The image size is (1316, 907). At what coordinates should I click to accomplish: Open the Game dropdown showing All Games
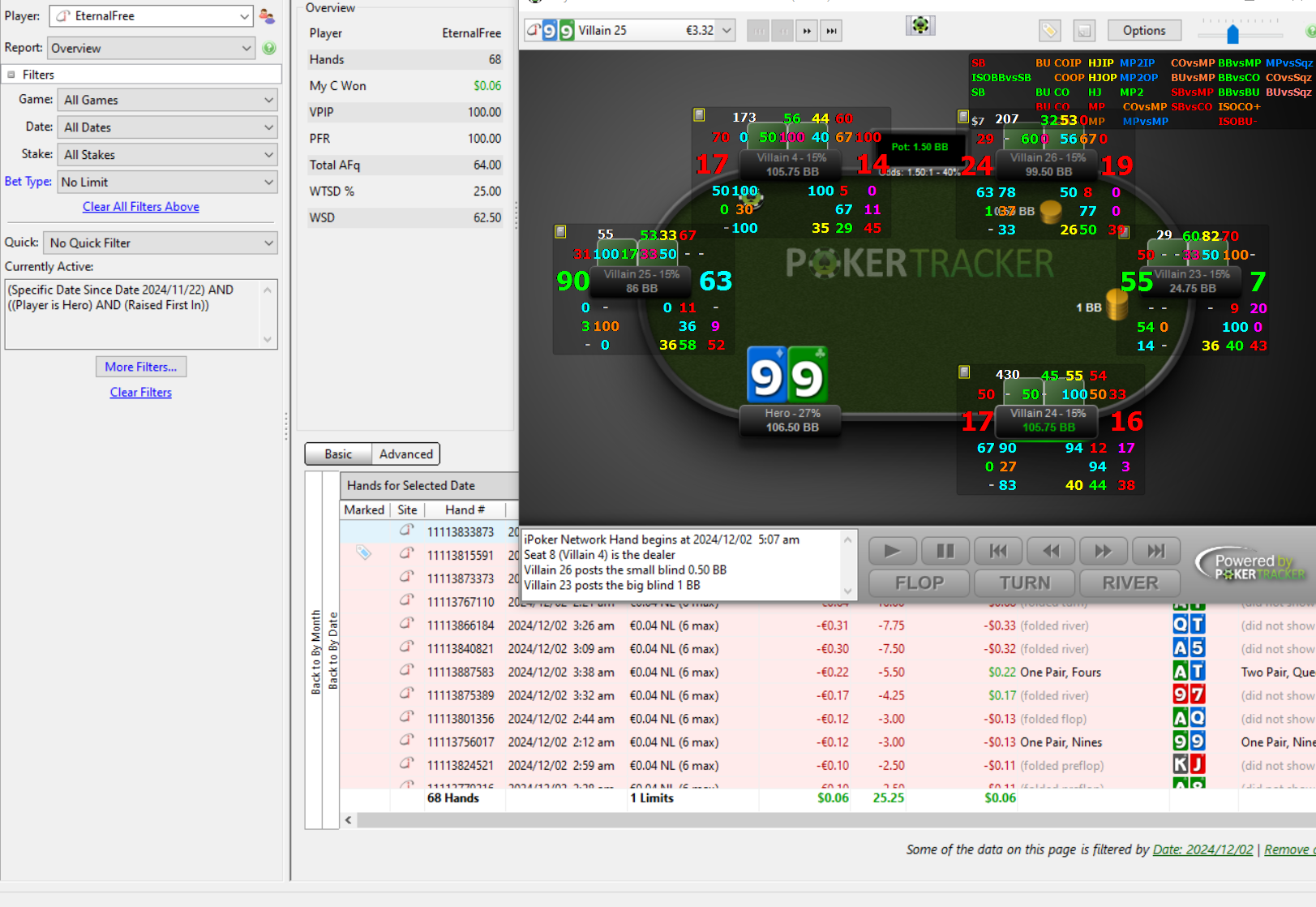(169, 100)
